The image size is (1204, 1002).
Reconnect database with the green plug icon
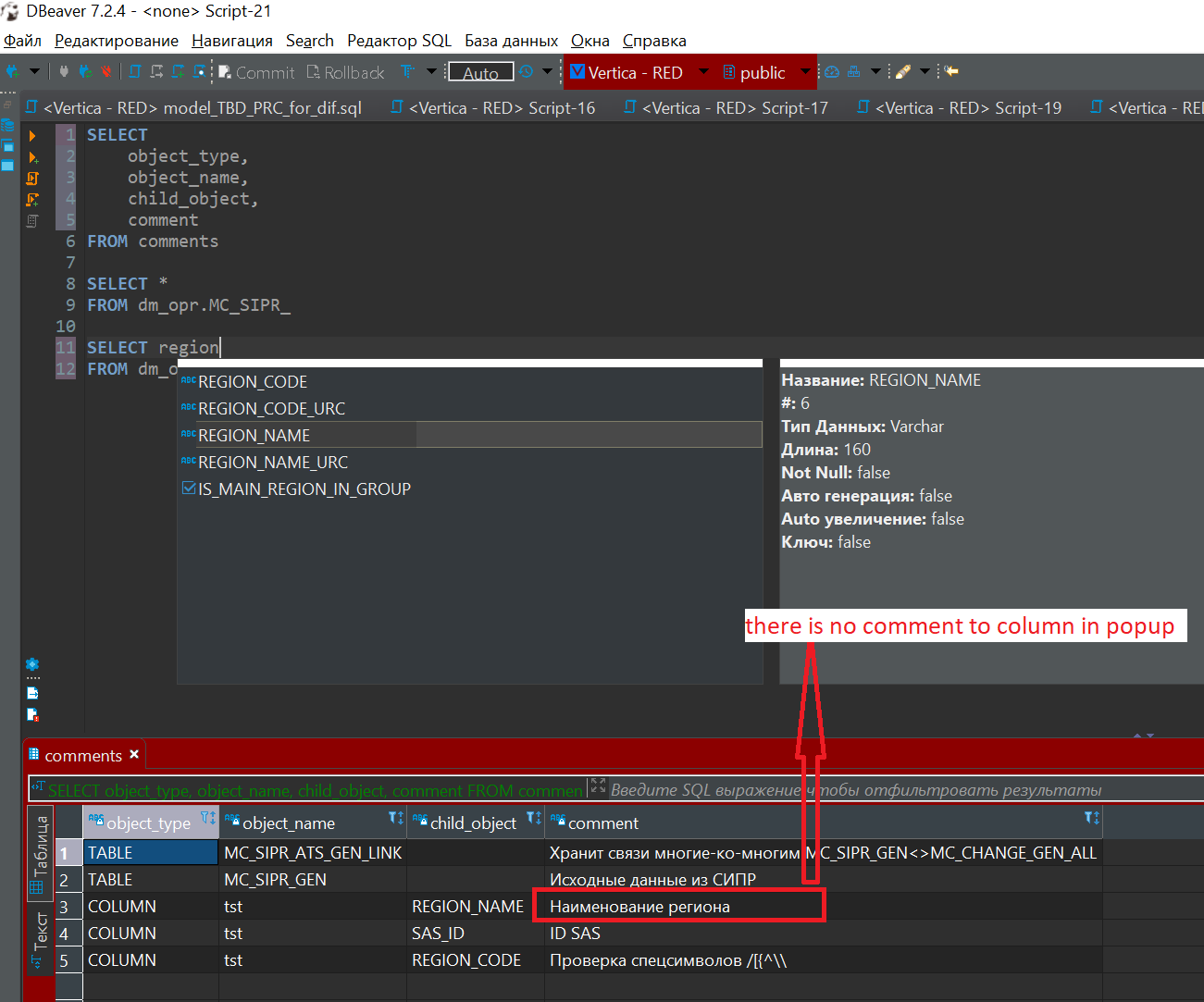tap(86, 71)
